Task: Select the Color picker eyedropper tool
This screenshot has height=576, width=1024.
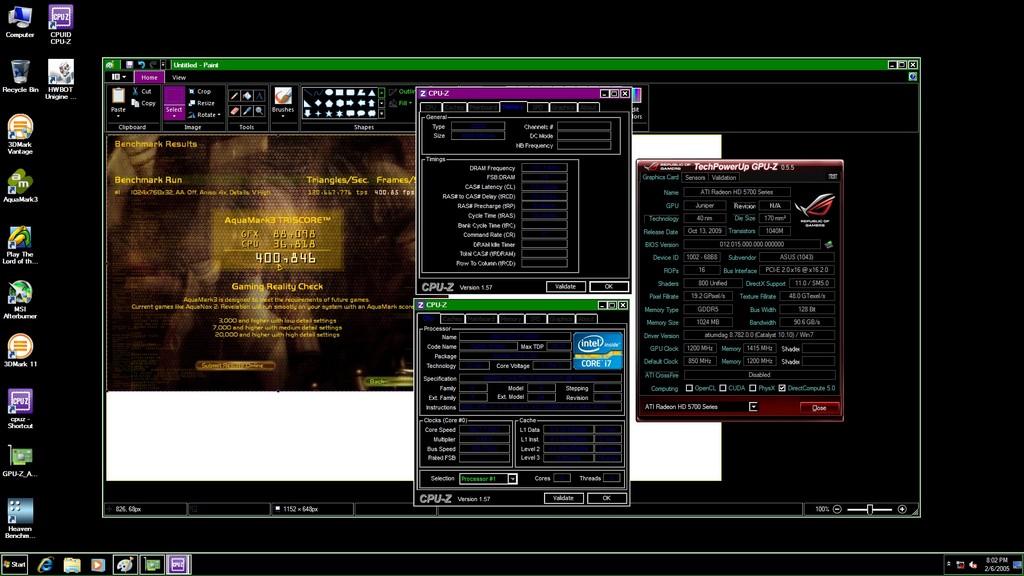Action: pos(247,111)
